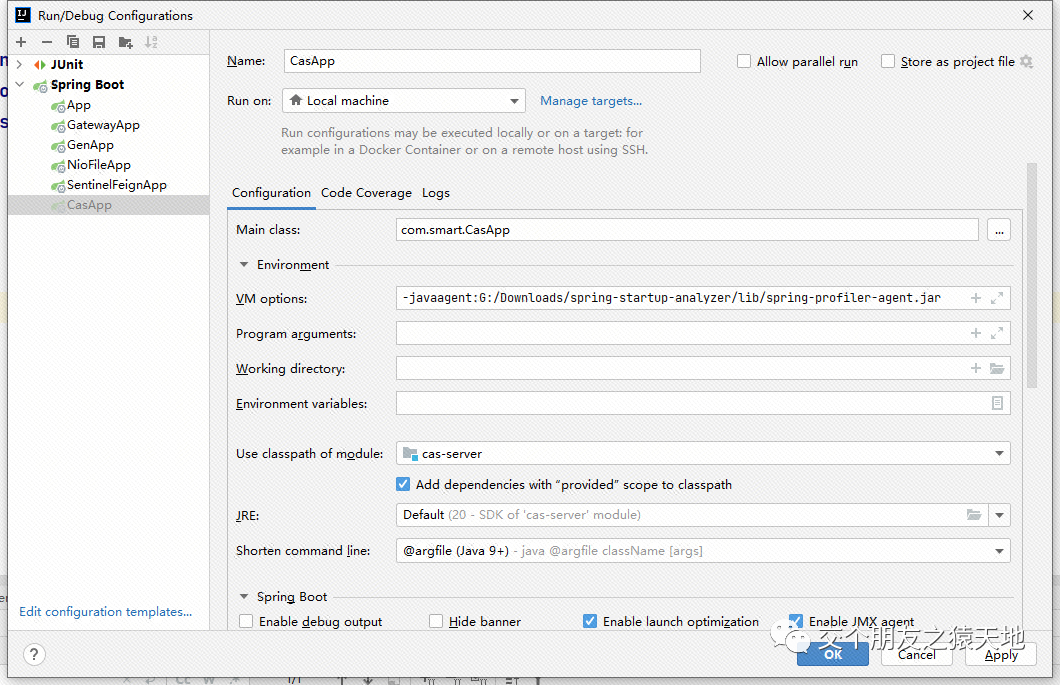1060x685 pixels.
Task: Sort configurations alphabetically
Action: point(151,42)
